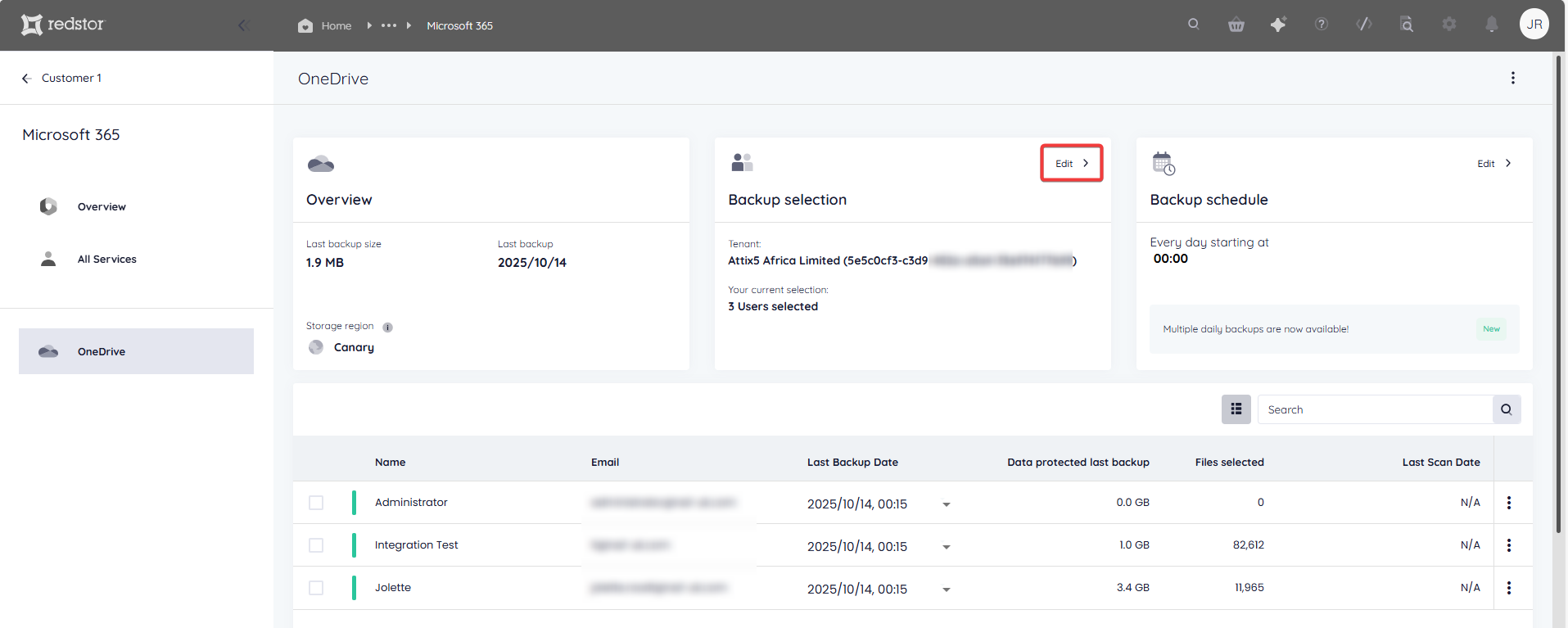Screen dimensions: 1568x628
Task: Open Home from the breadcrumb
Action: click(325, 25)
